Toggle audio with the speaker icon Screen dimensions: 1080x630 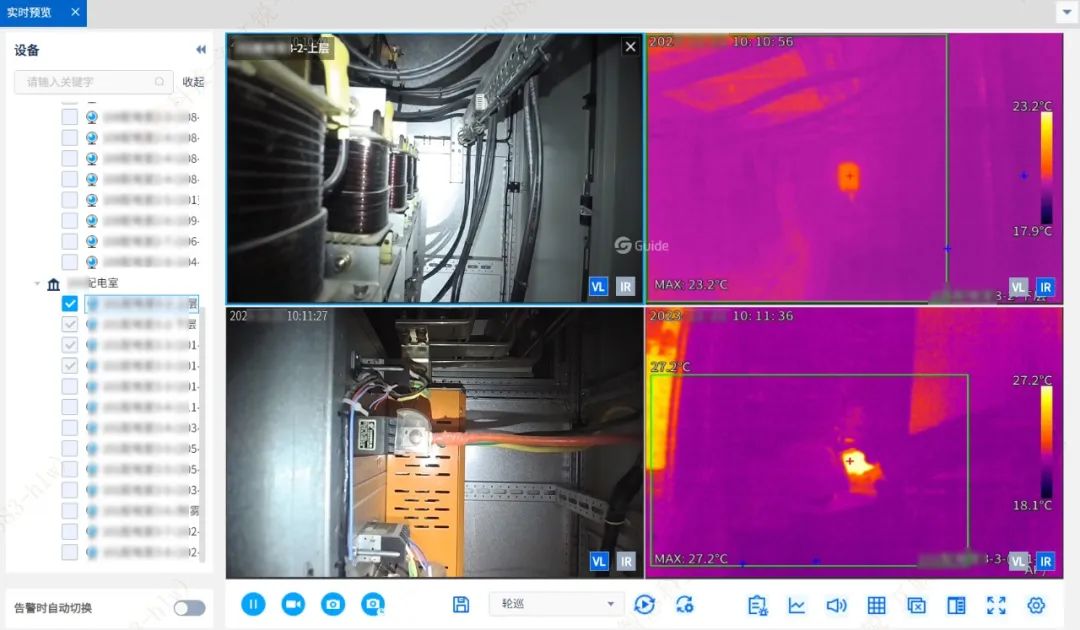pyautogui.click(x=836, y=605)
